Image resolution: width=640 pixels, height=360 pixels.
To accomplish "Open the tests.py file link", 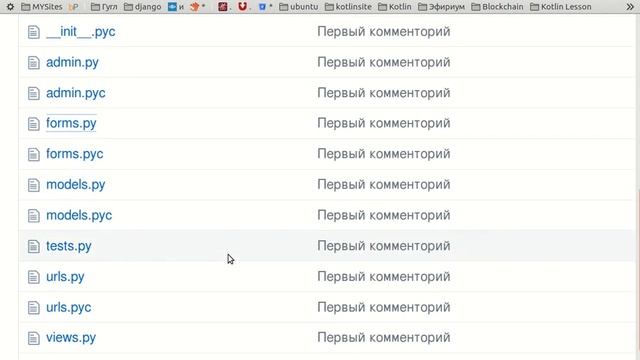I will coord(69,246).
